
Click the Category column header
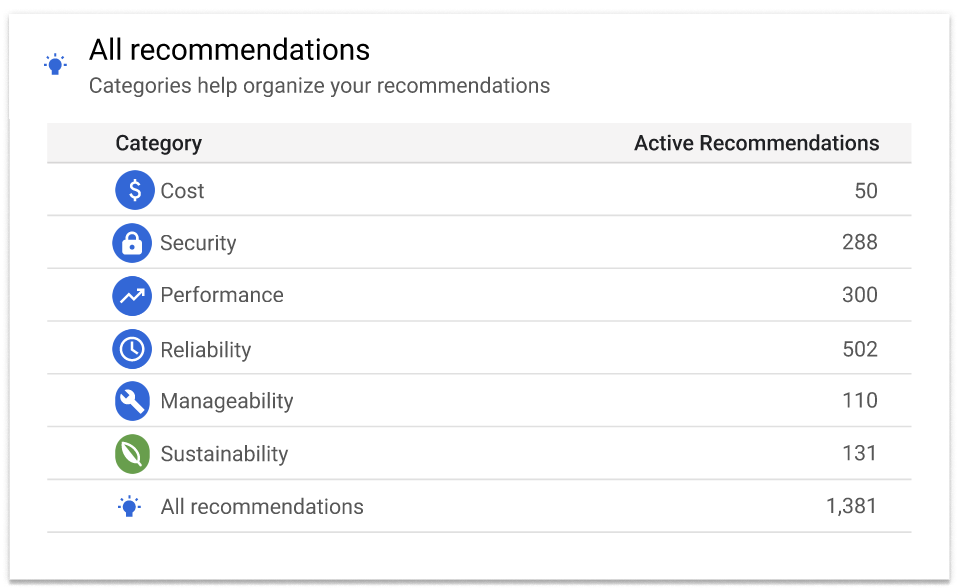click(x=158, y=143)
